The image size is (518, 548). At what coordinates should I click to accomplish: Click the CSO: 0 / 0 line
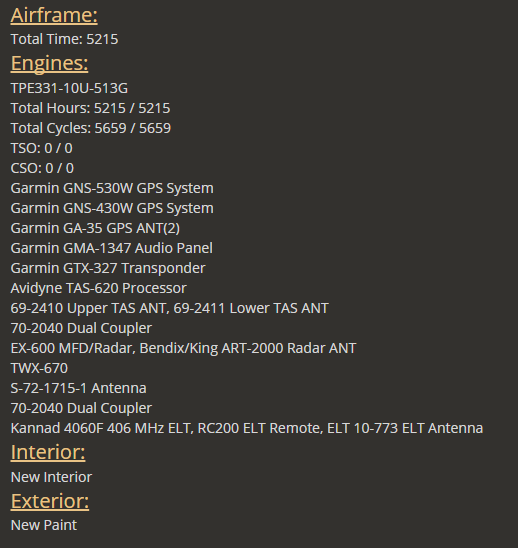pos(42,168)
